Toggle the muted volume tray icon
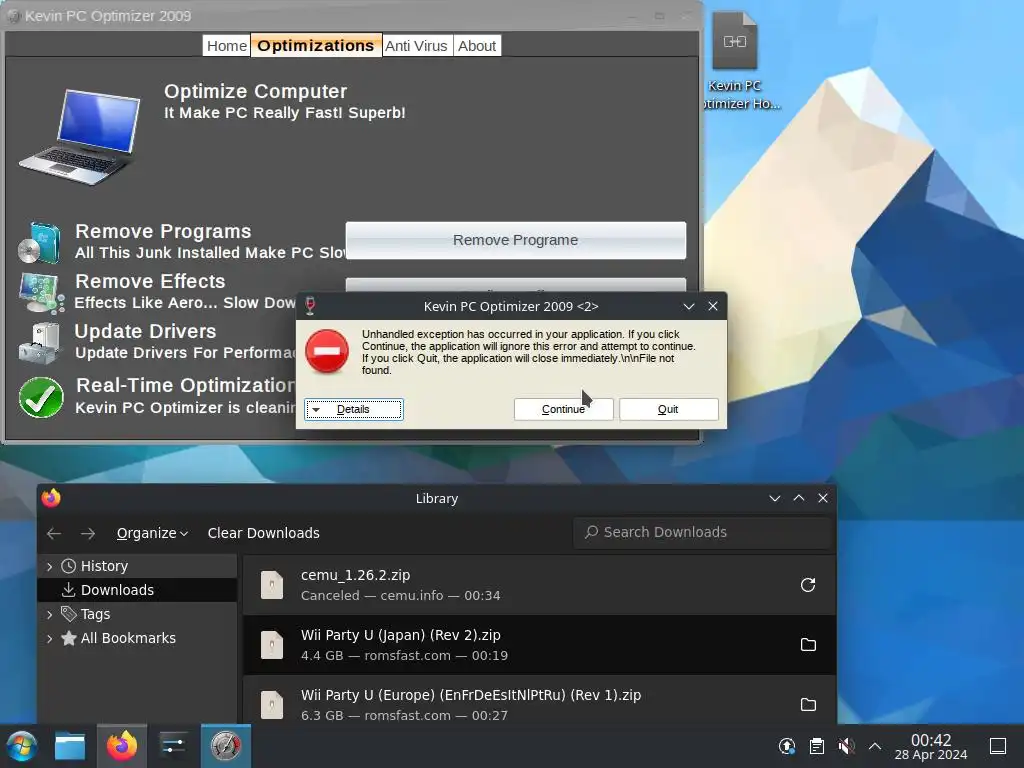This screenshot has height=768, width=1024. point(846,746)
